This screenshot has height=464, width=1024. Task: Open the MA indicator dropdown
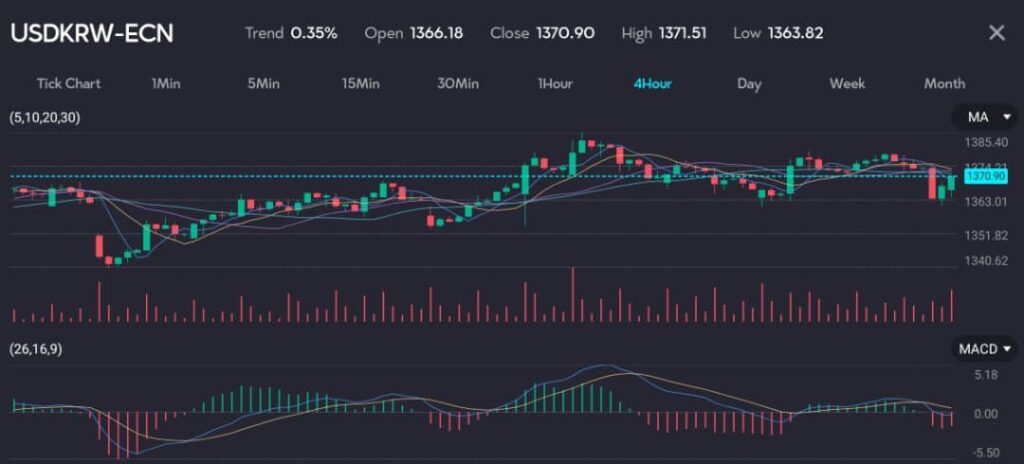click(984, 118)
